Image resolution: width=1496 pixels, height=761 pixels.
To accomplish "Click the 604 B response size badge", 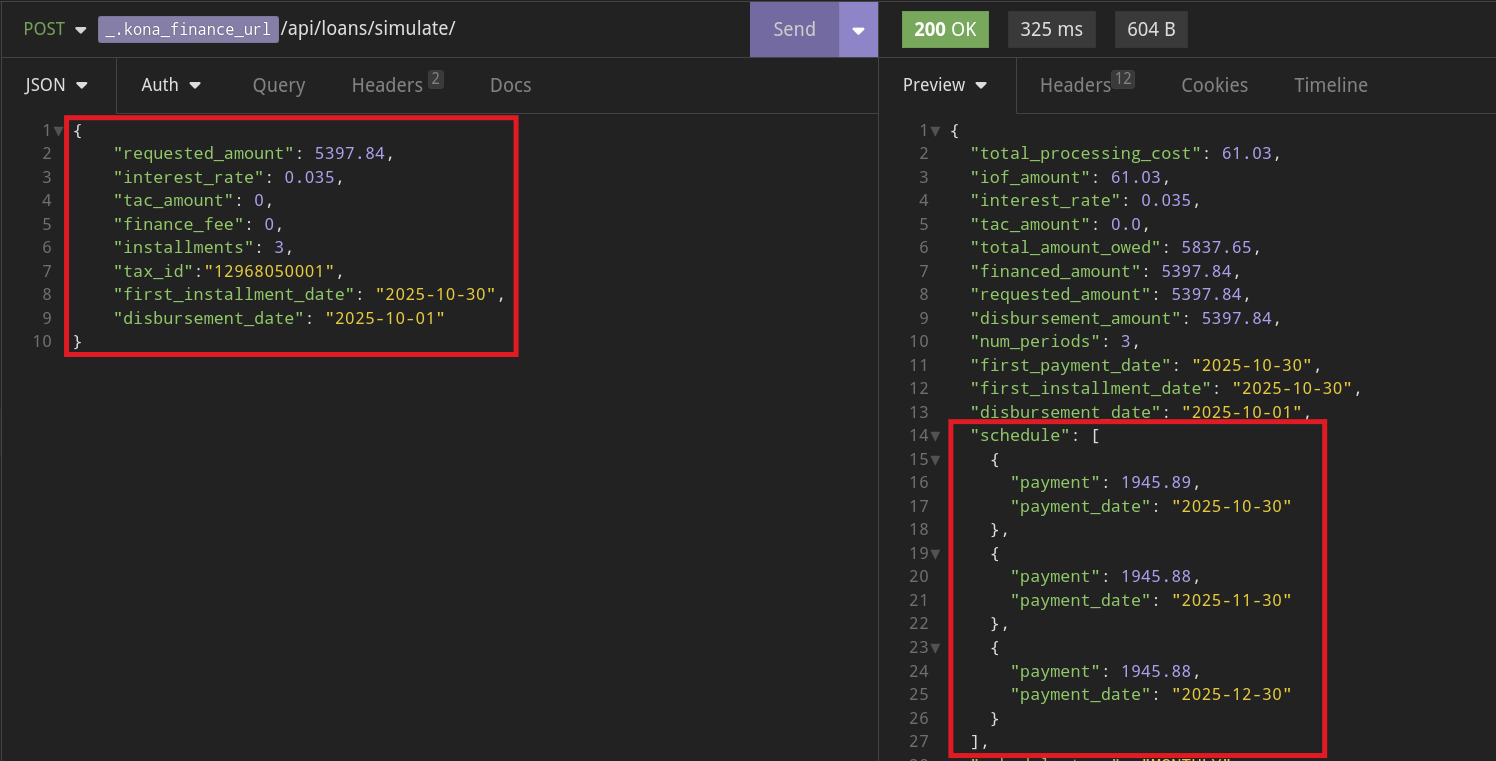I will (x=1151, y=29).
